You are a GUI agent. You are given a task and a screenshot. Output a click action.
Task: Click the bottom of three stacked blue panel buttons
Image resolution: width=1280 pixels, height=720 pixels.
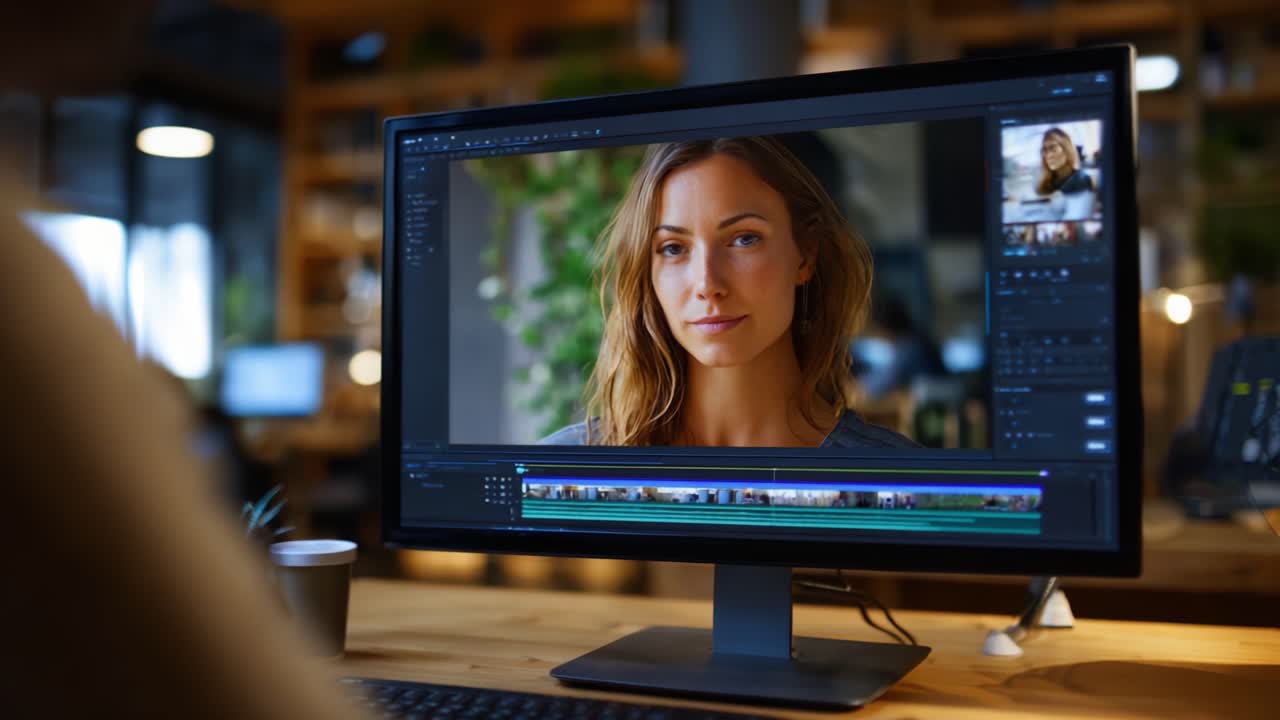(x=1097, y=446)
